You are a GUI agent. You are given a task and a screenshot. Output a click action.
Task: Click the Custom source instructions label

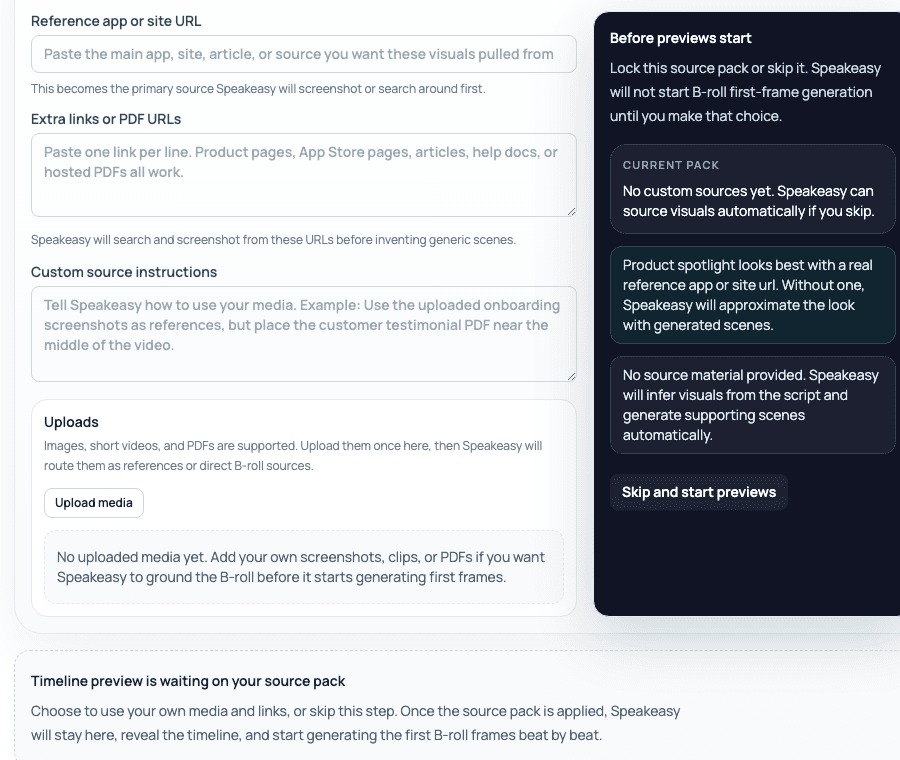click(124, 272)
